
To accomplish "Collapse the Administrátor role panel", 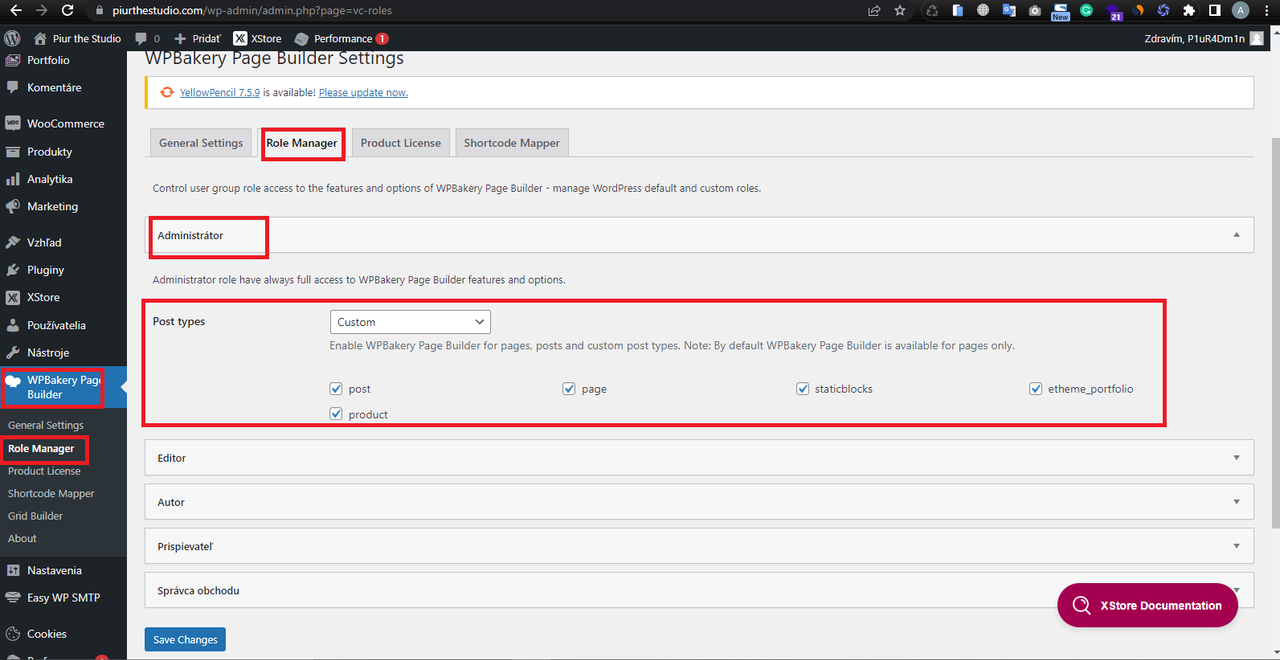I will tap(699, 235).
